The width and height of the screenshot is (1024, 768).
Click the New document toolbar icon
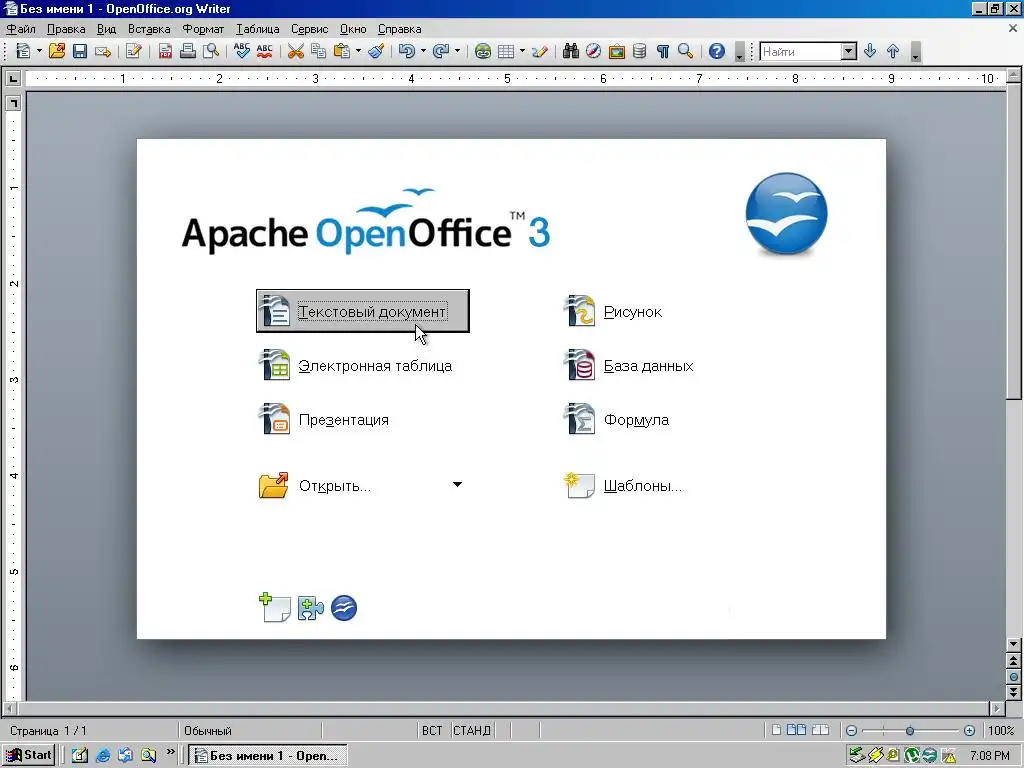click(24, 51)
